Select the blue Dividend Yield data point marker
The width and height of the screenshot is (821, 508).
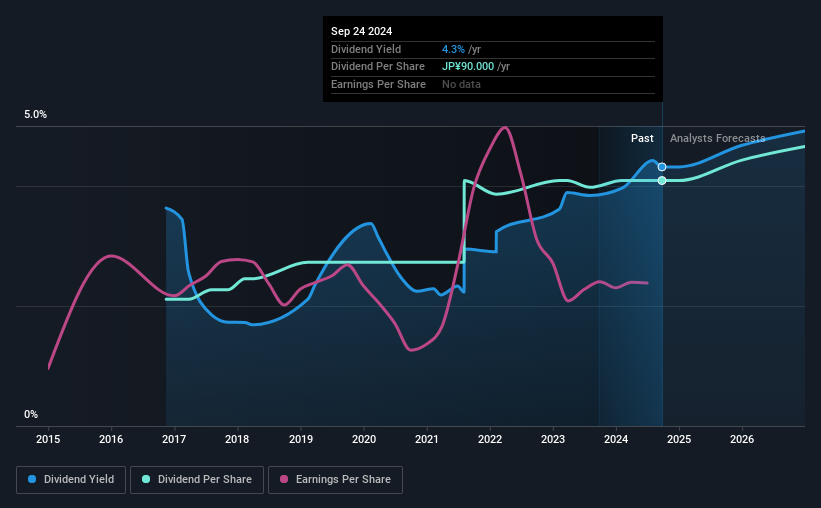pyautogui.click(x=662, y=167)
